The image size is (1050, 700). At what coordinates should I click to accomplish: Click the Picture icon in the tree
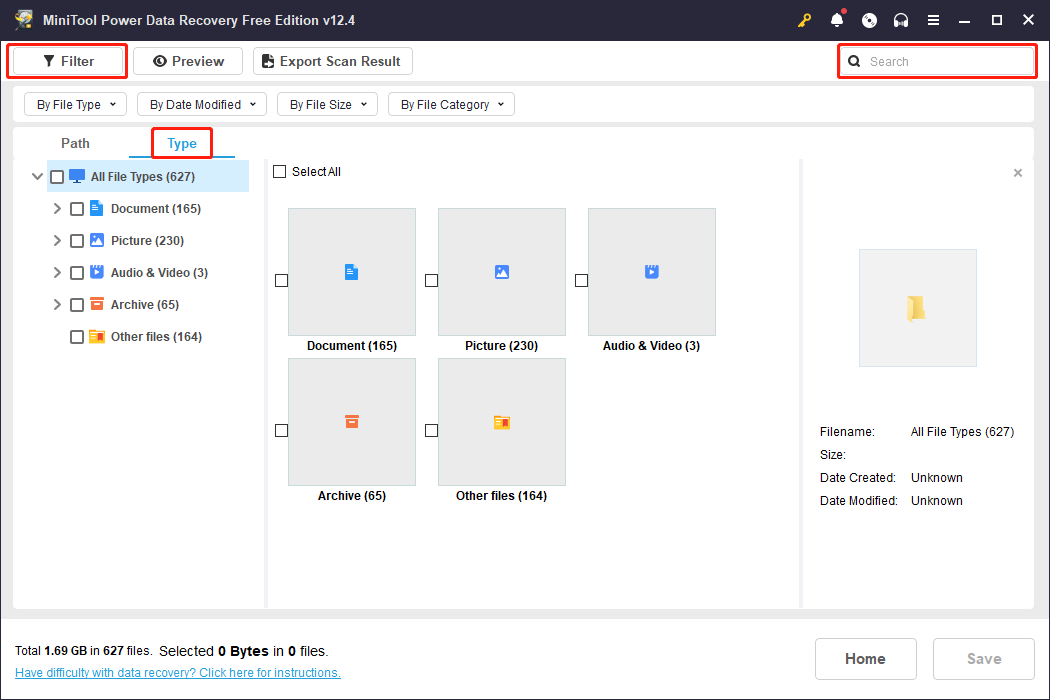point(96,240)
